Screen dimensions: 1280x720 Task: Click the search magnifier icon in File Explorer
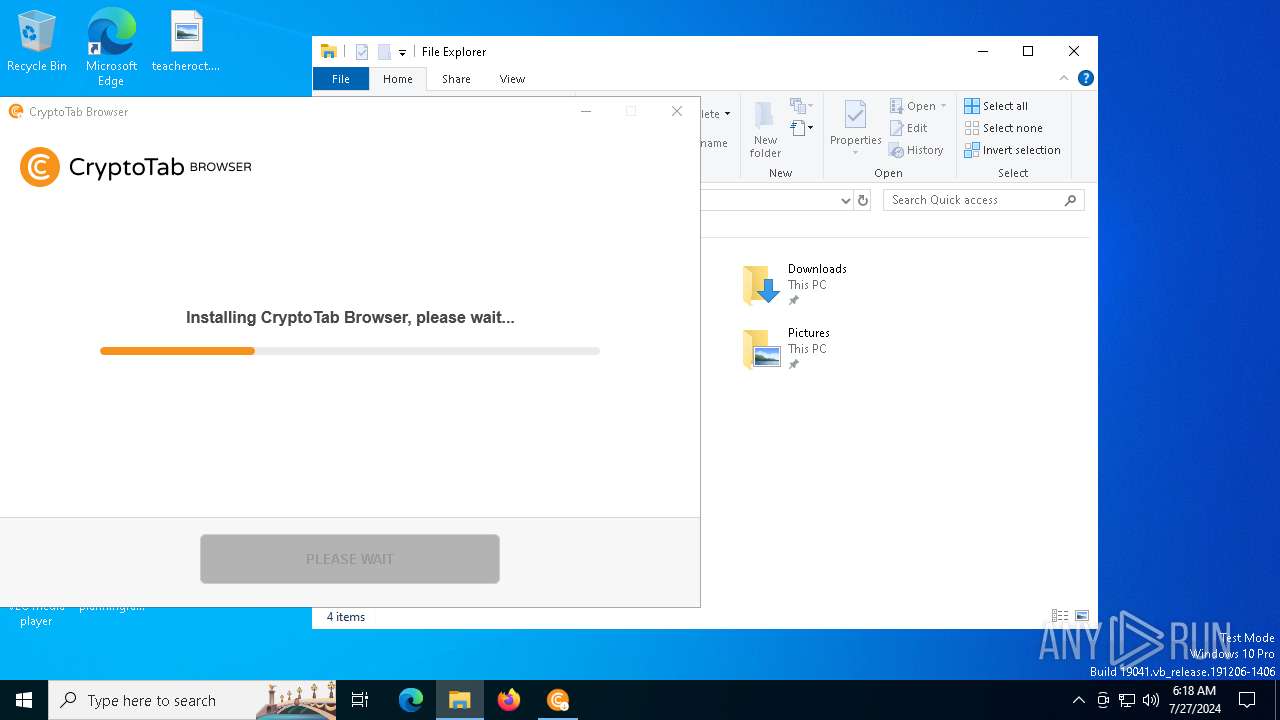[x=1070, y=200]
